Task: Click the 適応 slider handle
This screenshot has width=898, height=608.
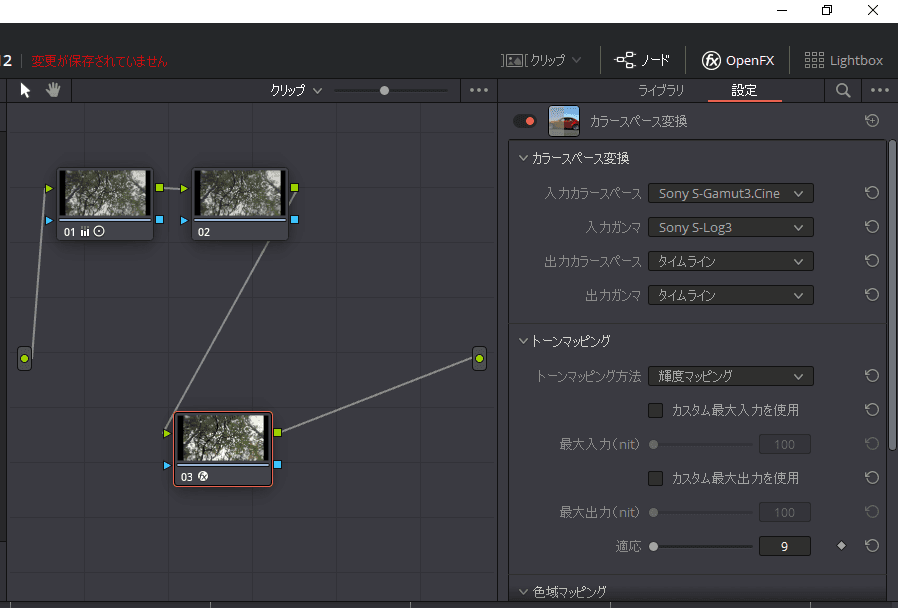Action: 653,546
